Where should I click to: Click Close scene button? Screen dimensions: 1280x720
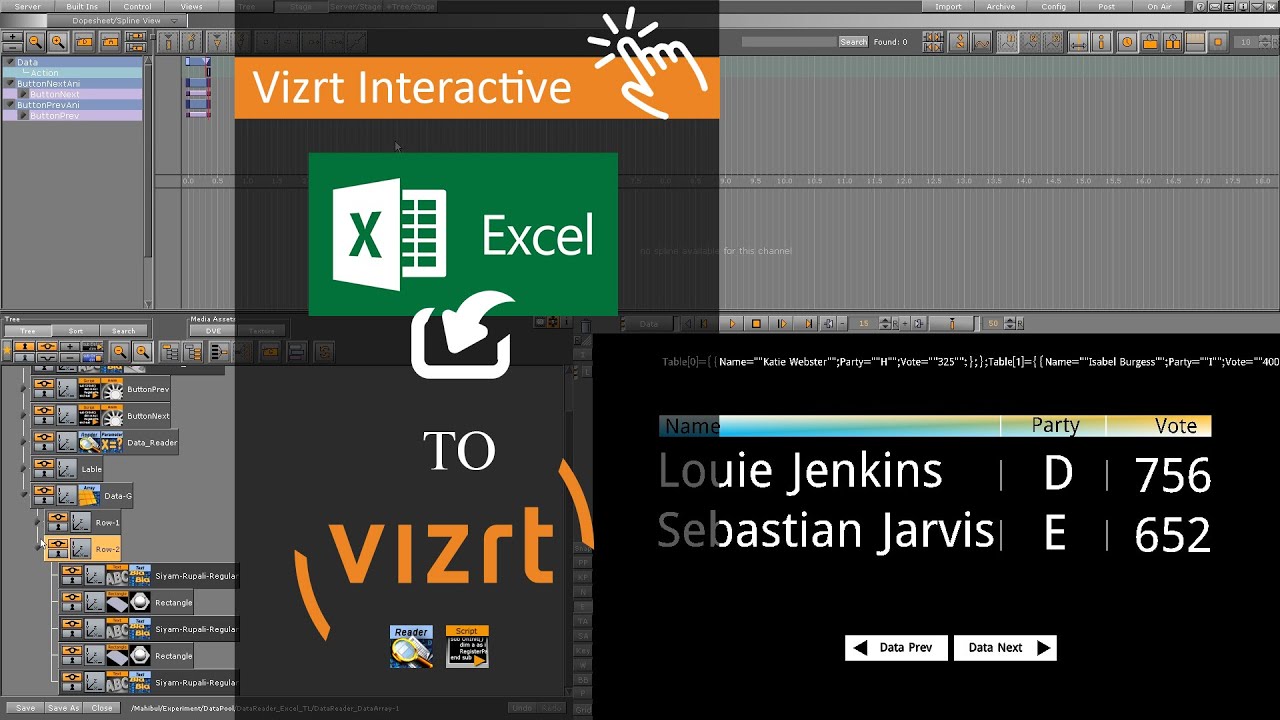coord(102,708)
